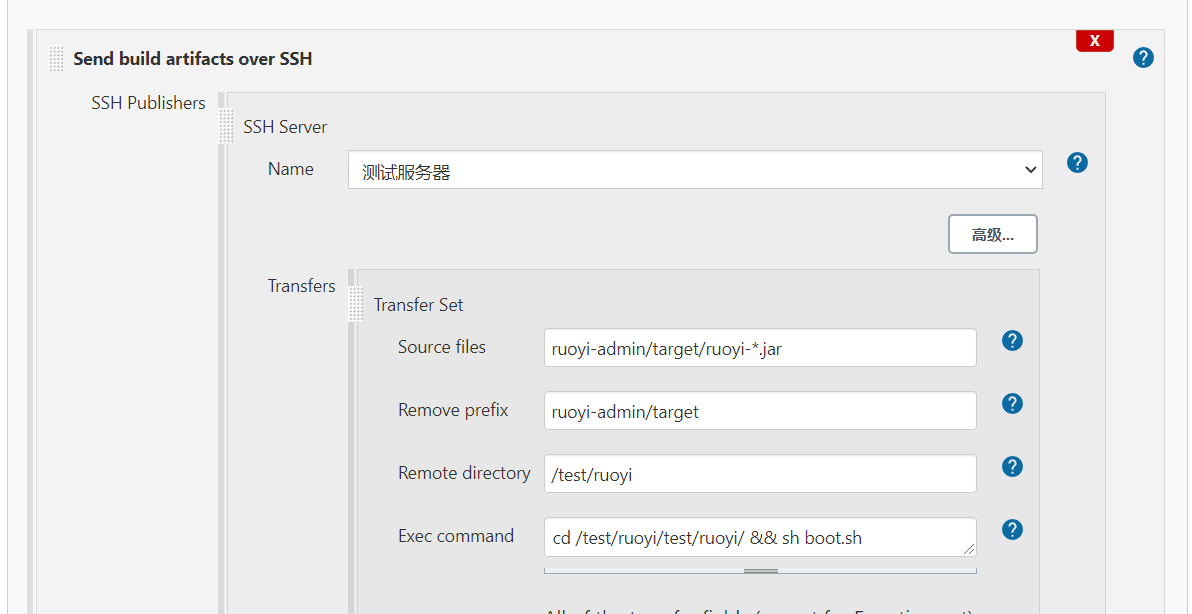The height and width of the screenshot is (614, 1192).
Task: Click the Remove prefix label
Action: click(x=453, y=410)
